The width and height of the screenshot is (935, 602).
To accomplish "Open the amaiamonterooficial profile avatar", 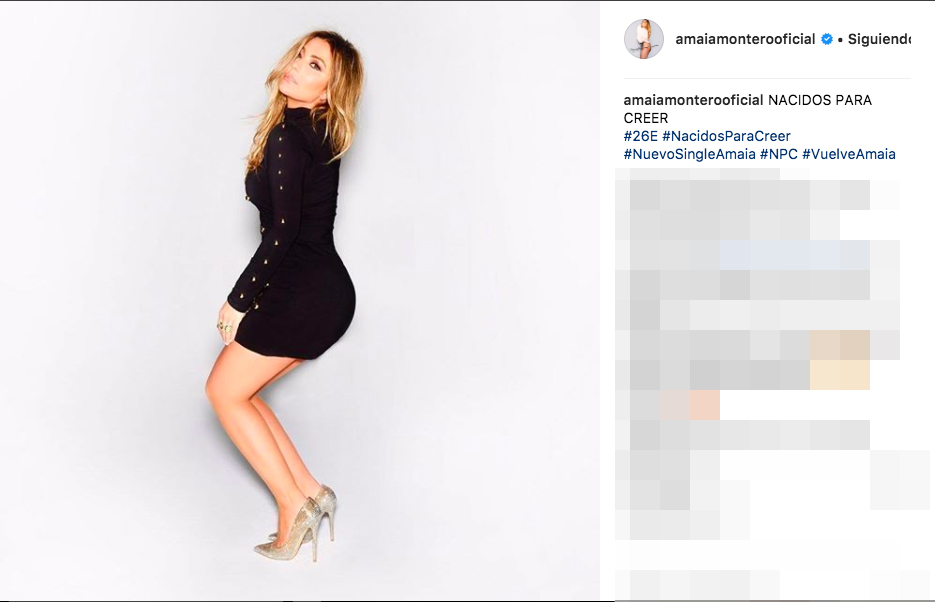I will [643, 39].
